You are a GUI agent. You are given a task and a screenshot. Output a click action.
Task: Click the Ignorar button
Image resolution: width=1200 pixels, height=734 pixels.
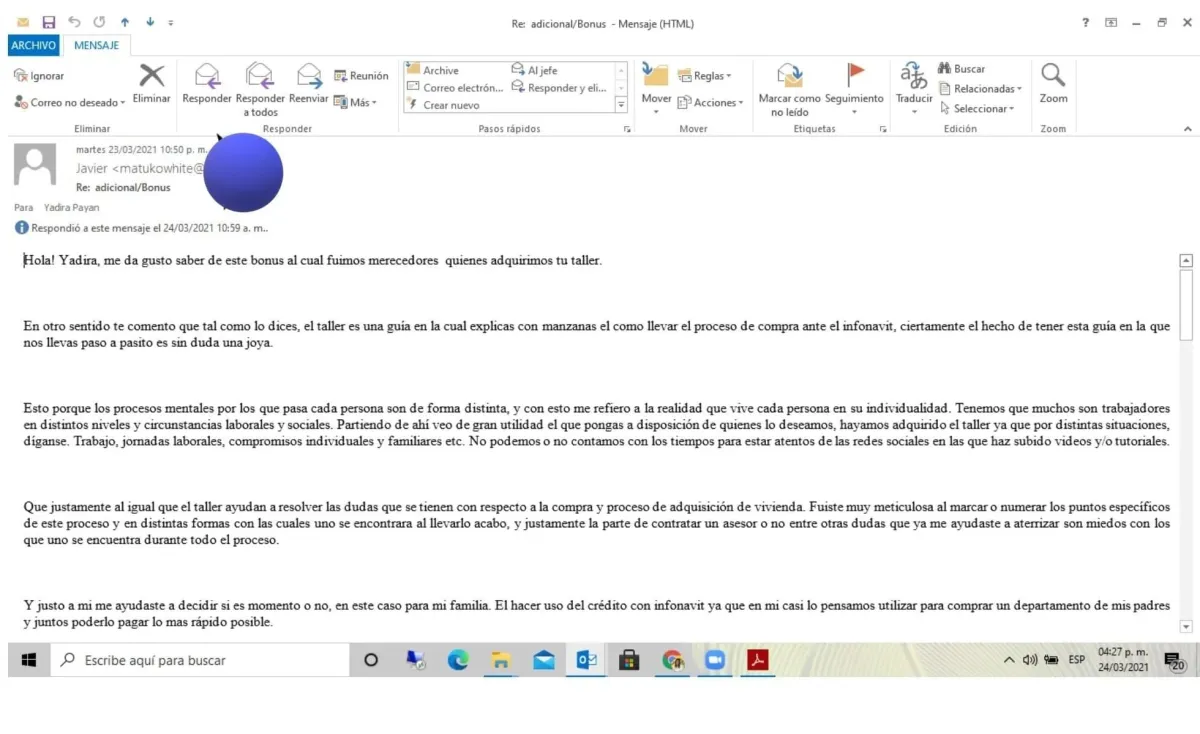tap(39, 76)
